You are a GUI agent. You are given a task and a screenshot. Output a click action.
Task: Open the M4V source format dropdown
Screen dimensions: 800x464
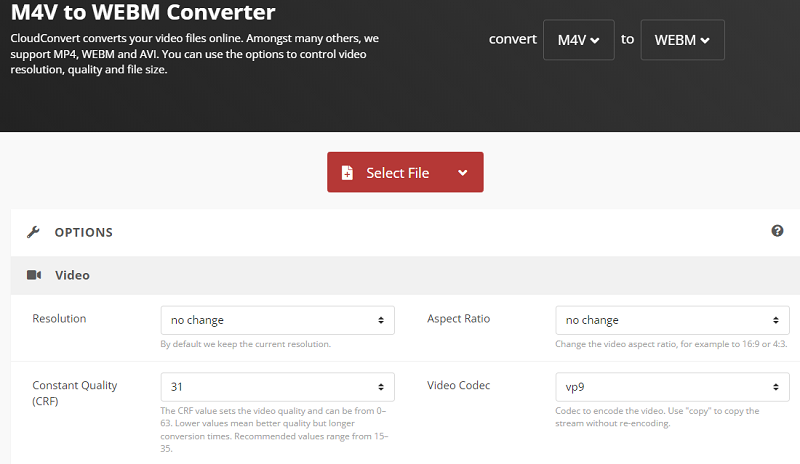coord(578,40)
